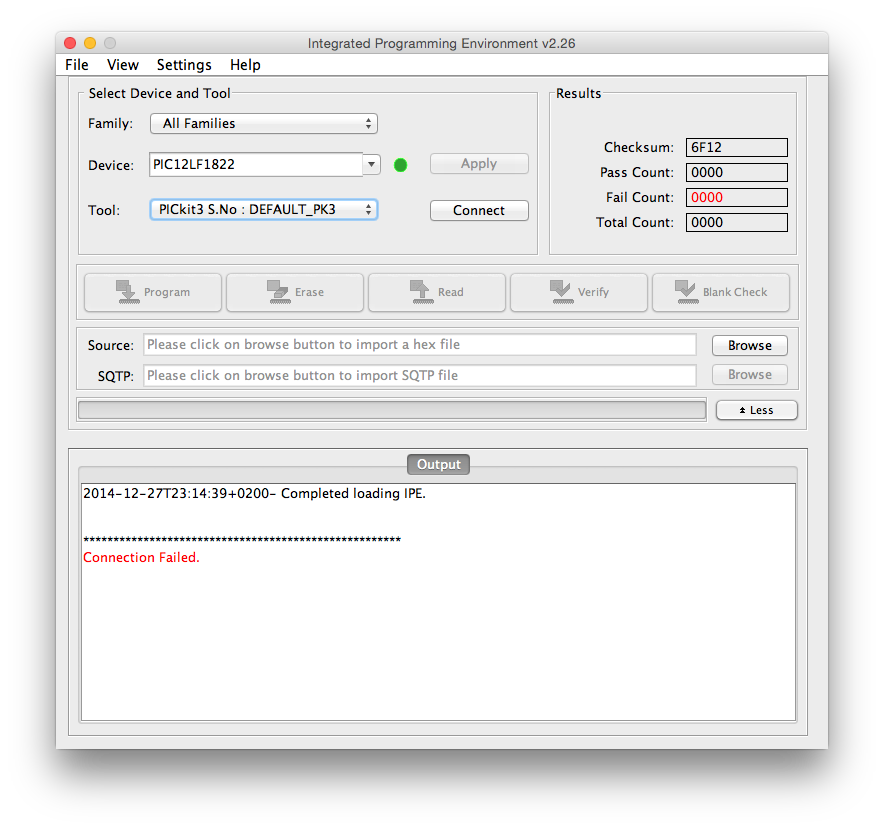The image size is (884, 829).
Task: Click the Read device icon button
Action: tap(437, 292)
